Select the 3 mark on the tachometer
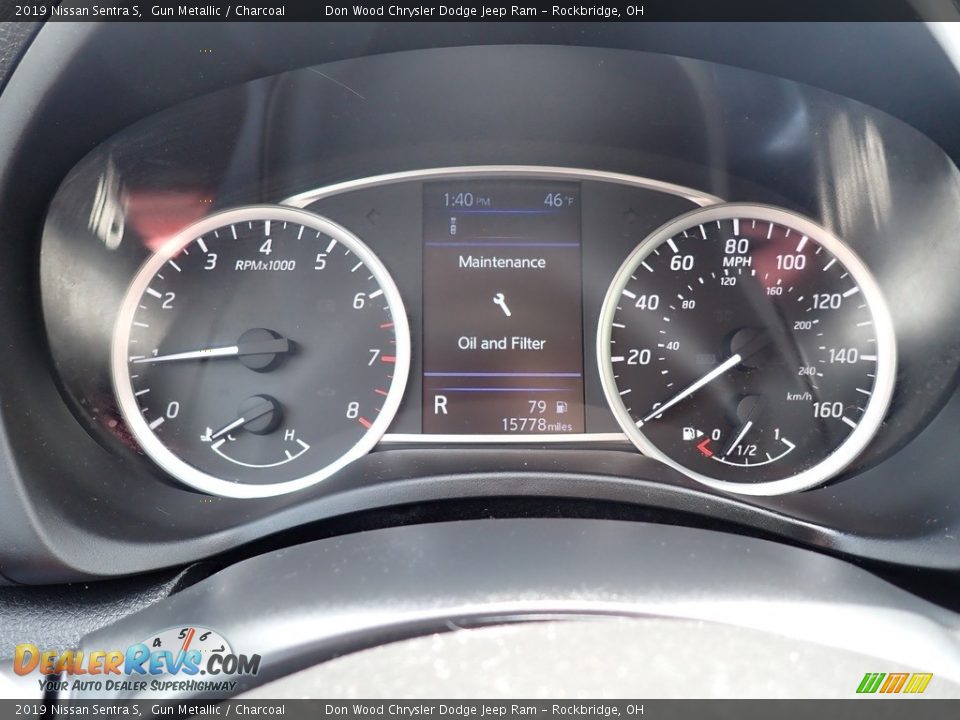 click(211, 262)
